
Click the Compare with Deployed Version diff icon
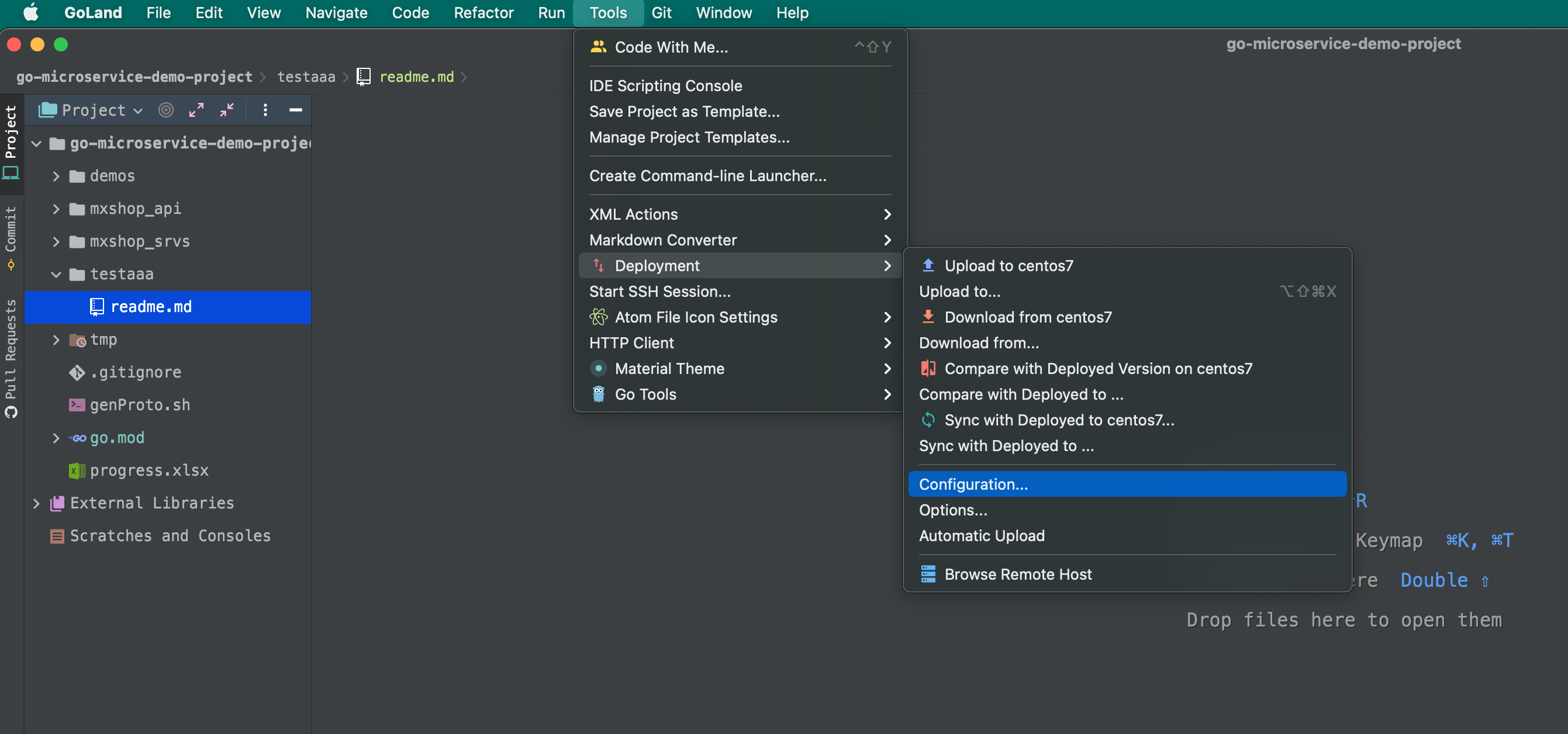[x=928, y=368]
